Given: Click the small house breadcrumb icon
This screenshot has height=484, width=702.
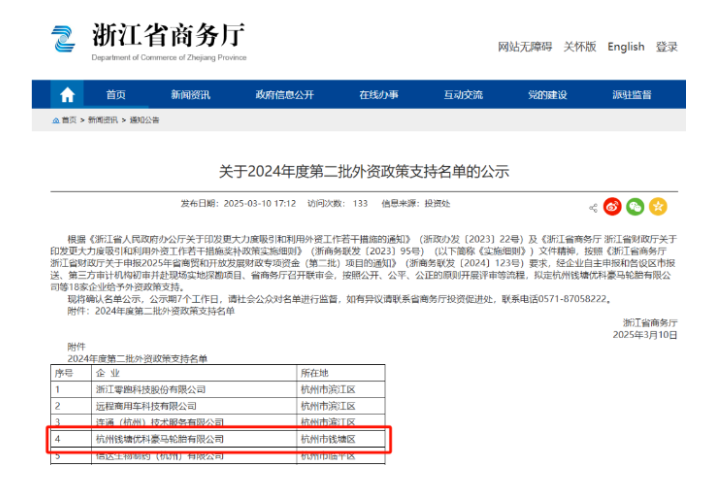Looking at the screenshot, I should coord(56,120).
